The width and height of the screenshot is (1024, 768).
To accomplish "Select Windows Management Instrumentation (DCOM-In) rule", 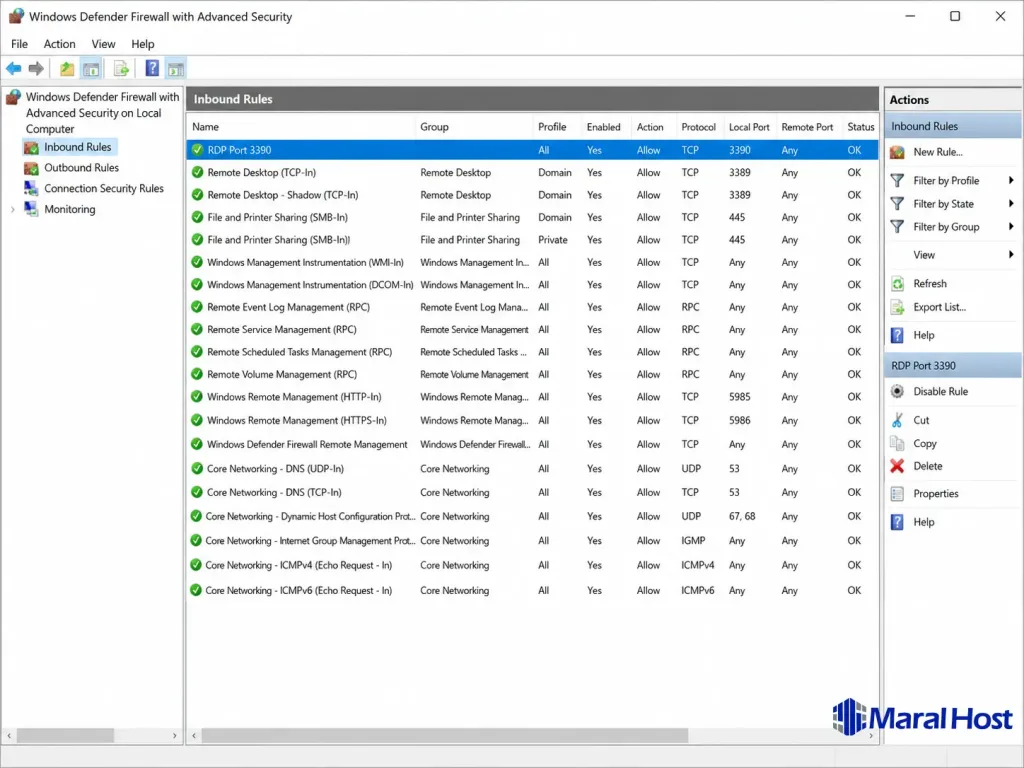I will (x=532, y=285).
